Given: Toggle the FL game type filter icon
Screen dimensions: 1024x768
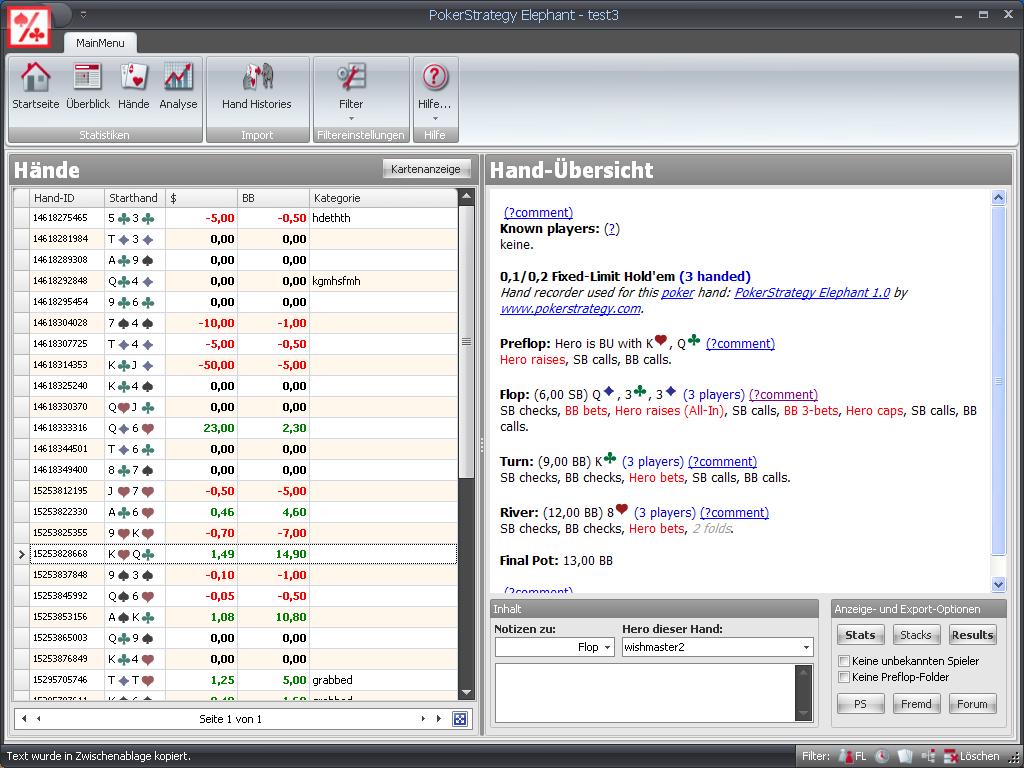Looking at the screenshot, I should pyautogui.click(x=852, y=756).
